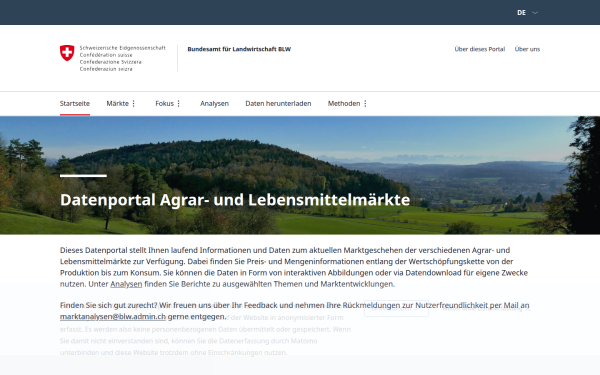
Task: Open the Märkte menu item
Action: point(117,103)
